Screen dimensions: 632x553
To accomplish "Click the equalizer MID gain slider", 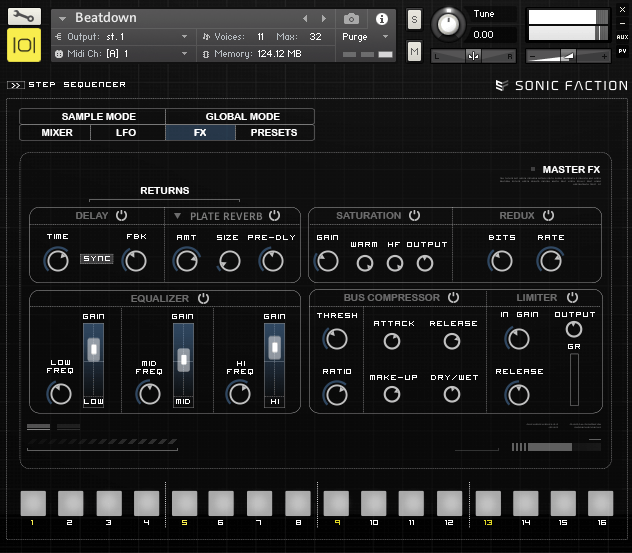I will tap(183, 359).
